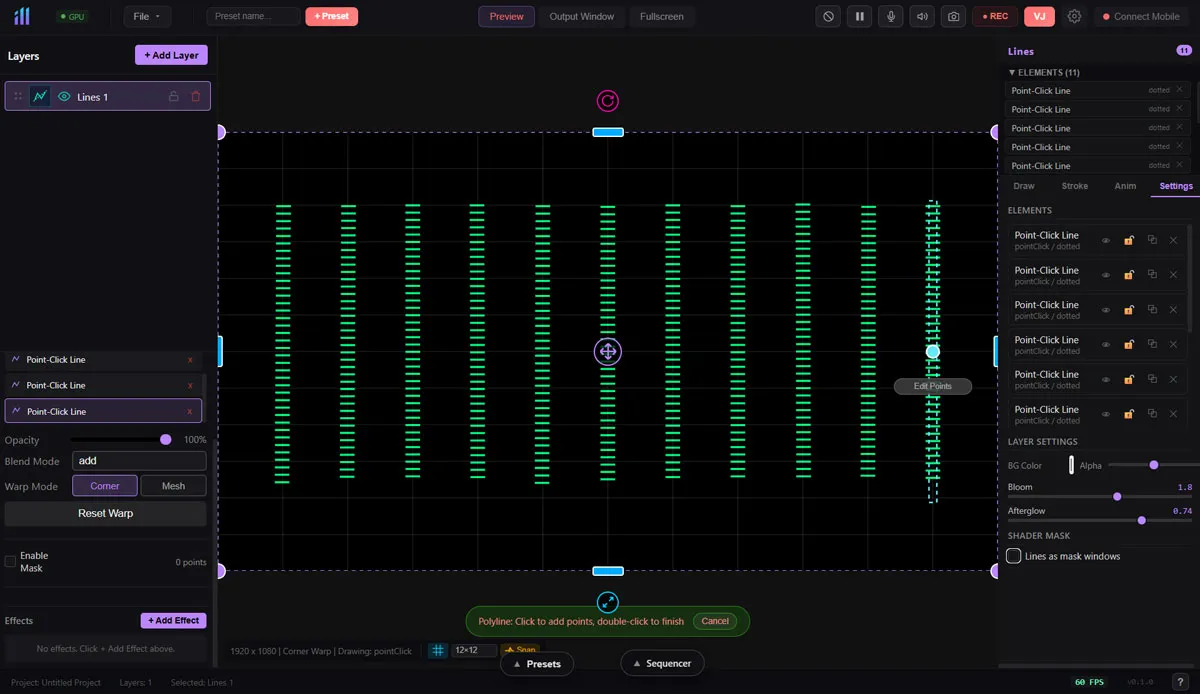Collapse the ELEMENTS (11) section
The height and width of the screenshot is (694, 1200).
(x=1043, y=73)
